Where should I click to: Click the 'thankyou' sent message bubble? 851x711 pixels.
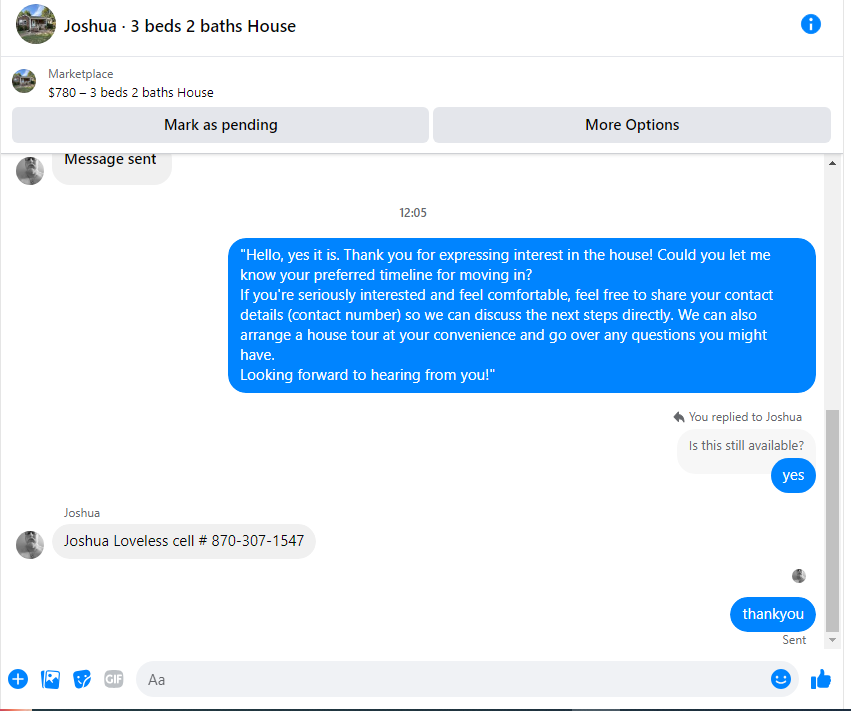(773, 614)
